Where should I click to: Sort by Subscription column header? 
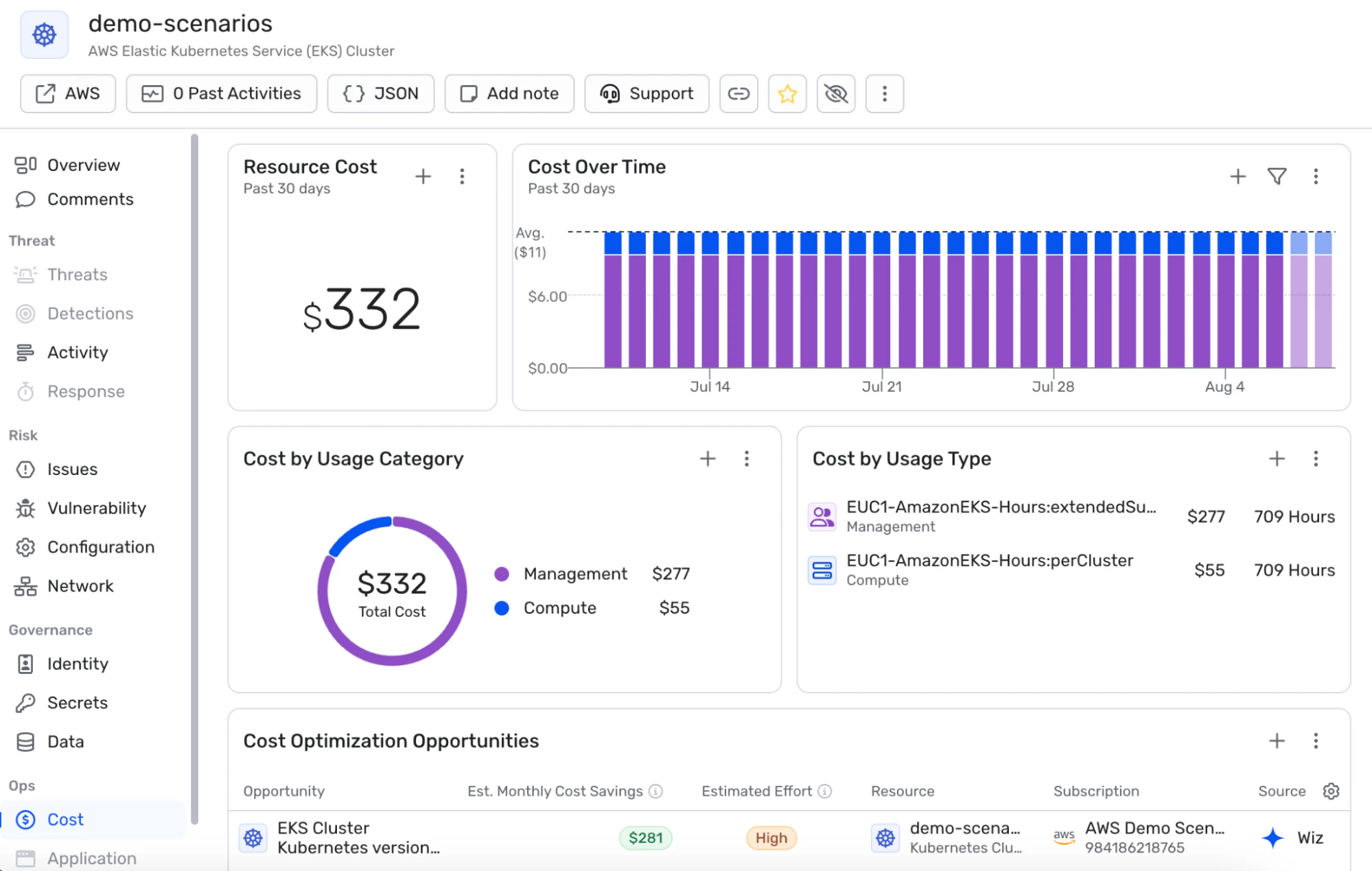(x=1096, y=791)
